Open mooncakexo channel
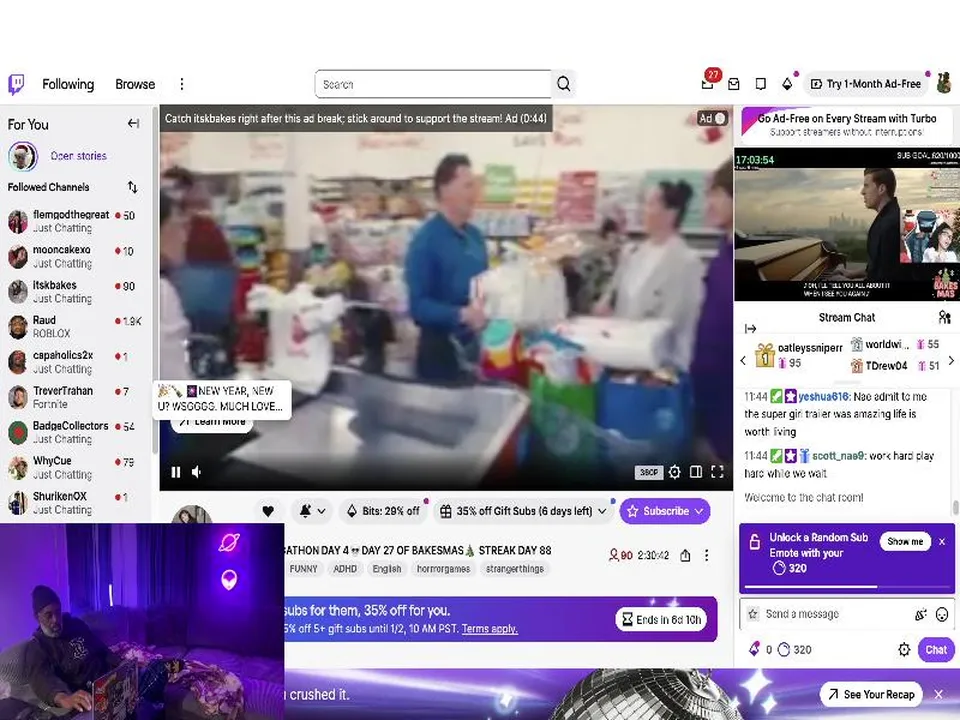 [75, 257]
